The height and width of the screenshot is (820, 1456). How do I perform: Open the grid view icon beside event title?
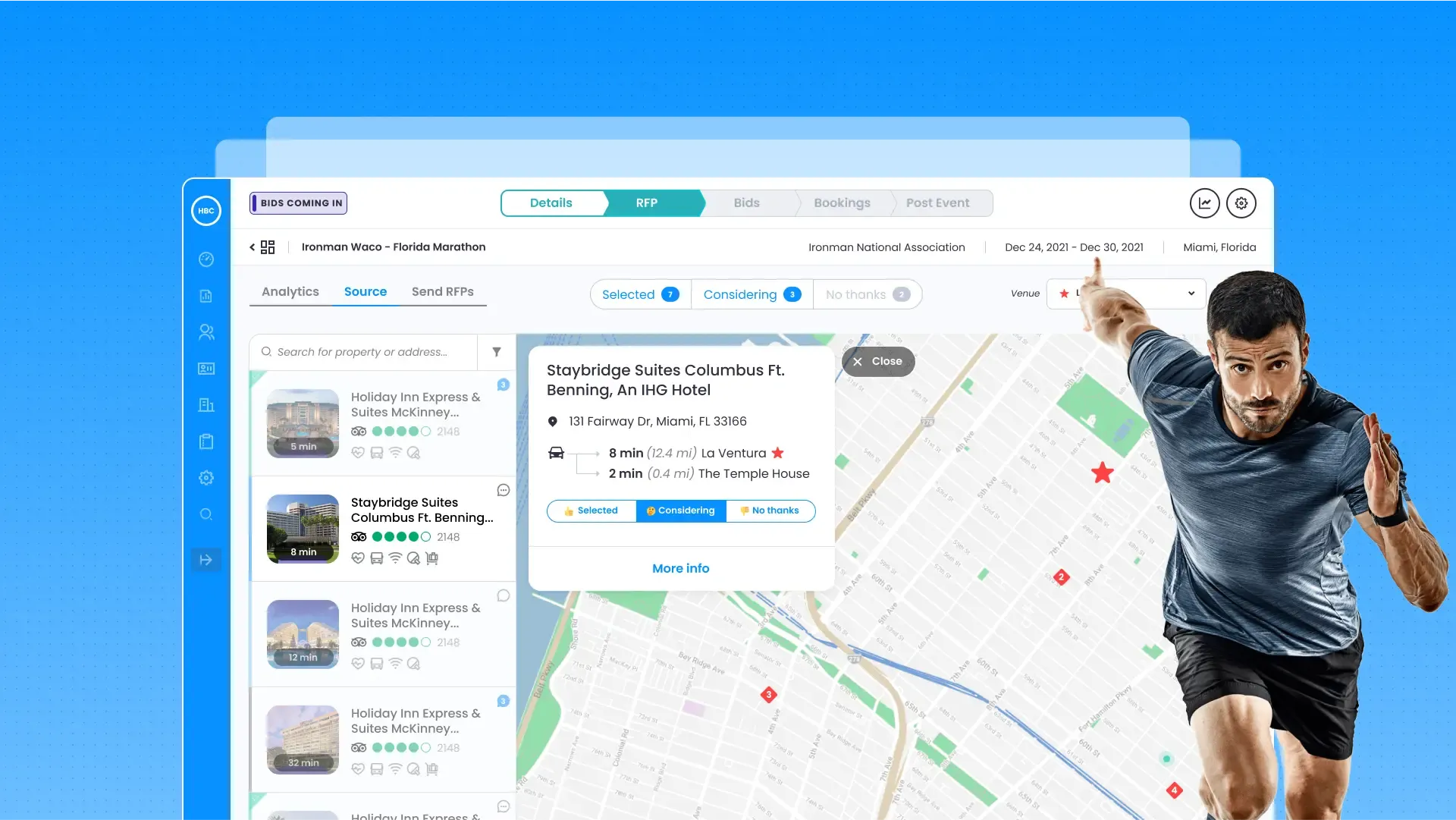pos(268,247)
